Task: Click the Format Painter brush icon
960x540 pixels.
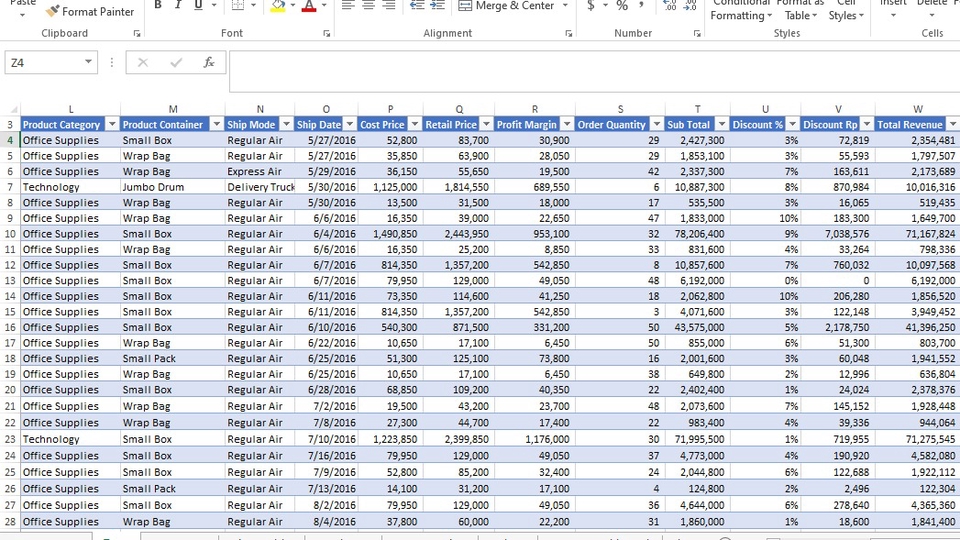Action: click(53, 10)
